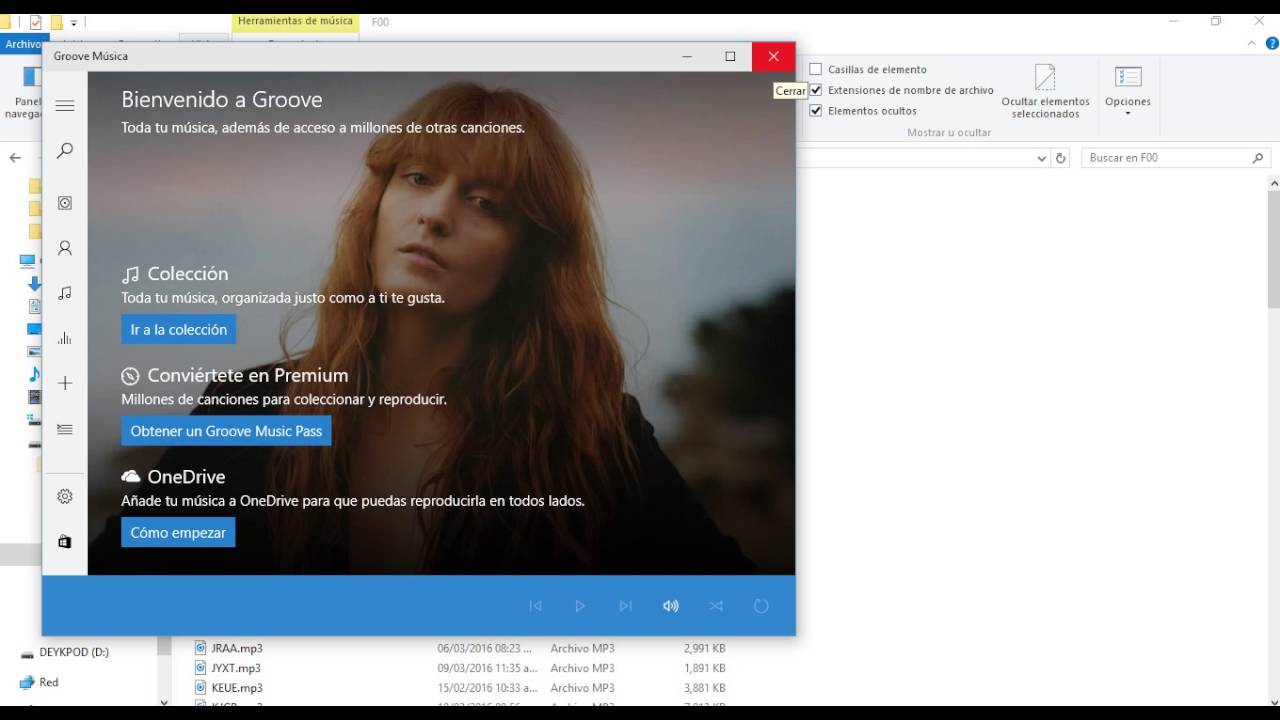Select DEYKPOD (D:) drive in the navigation pane

click(x=74, y=652)
